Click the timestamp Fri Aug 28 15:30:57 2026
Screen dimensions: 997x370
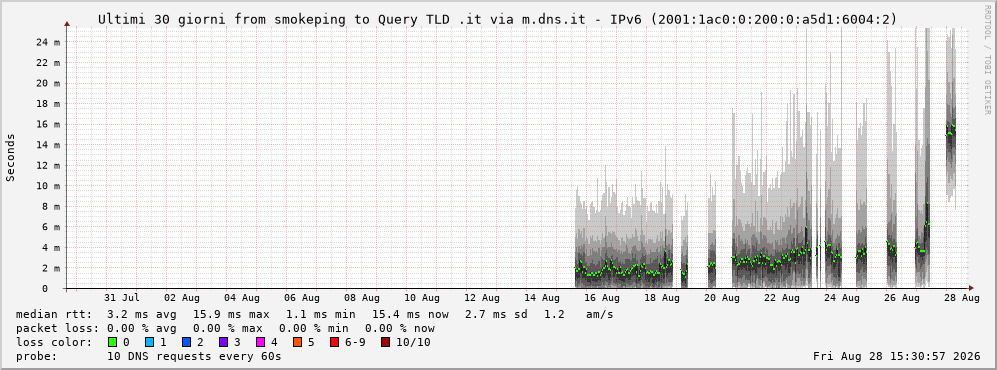pos(897,357)
